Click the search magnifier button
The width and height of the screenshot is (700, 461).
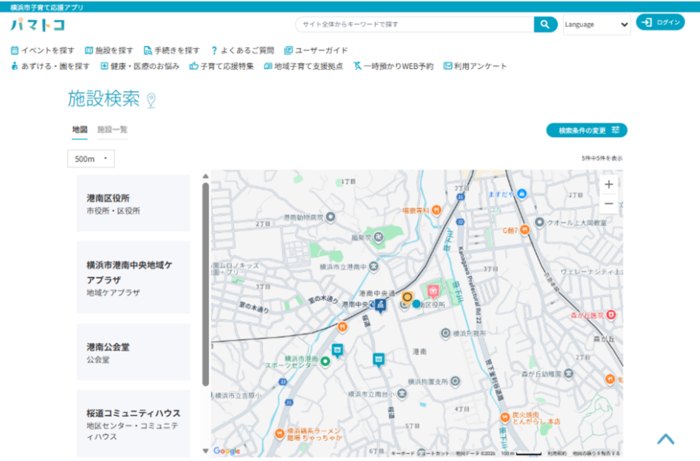tap(545, 24)
